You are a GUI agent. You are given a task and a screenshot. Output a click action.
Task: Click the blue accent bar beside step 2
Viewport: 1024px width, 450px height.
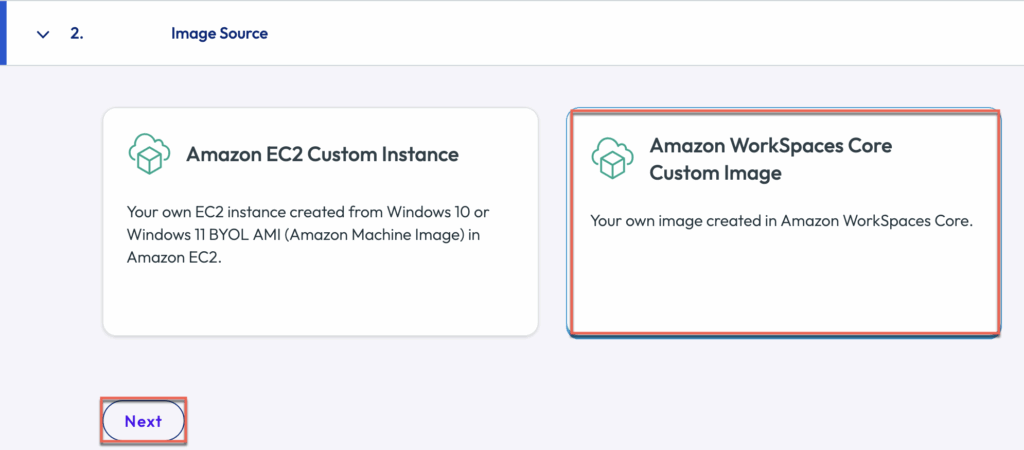pos(4,34)
